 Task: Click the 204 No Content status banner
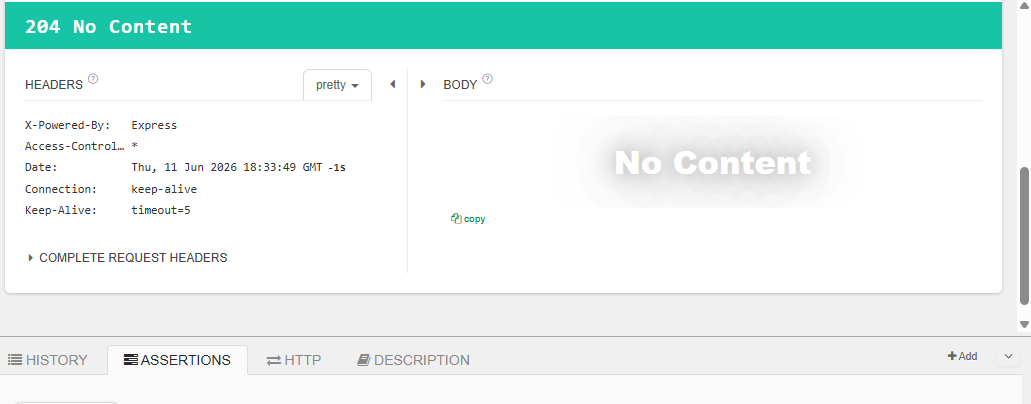click(x=503, y=26)
